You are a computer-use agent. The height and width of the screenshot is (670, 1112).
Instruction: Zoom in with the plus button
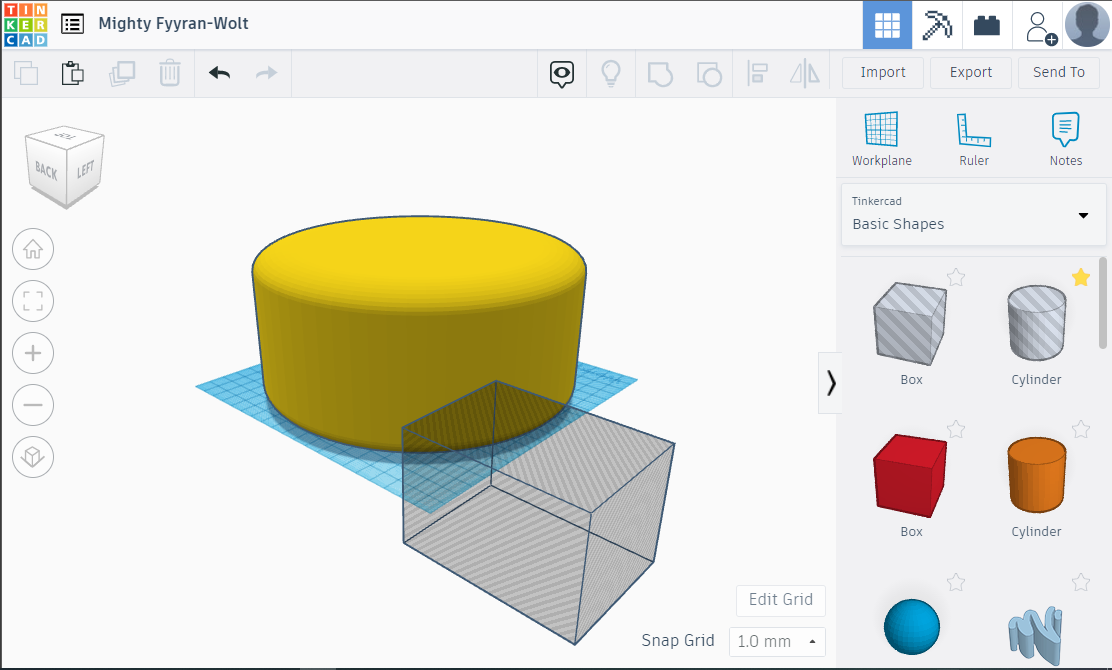click(33, 353)
